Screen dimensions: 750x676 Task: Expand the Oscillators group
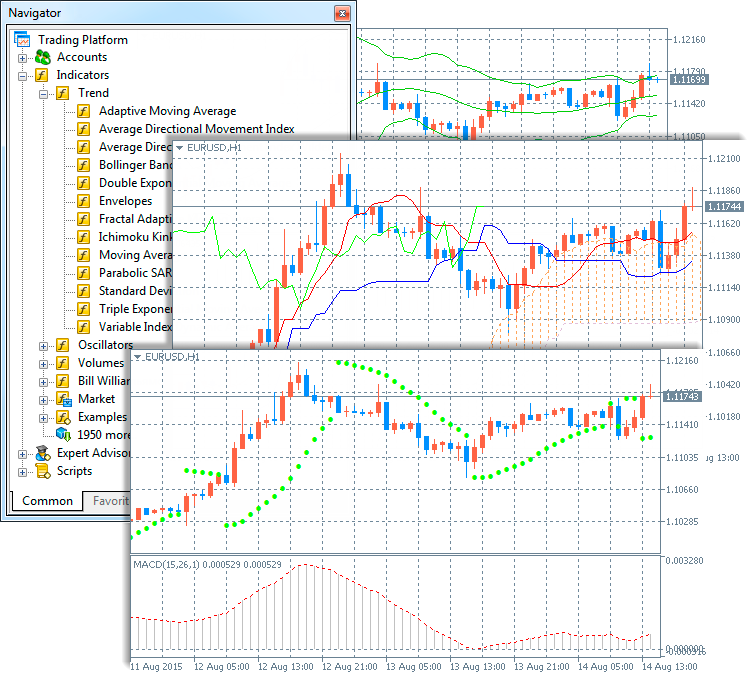44,345
